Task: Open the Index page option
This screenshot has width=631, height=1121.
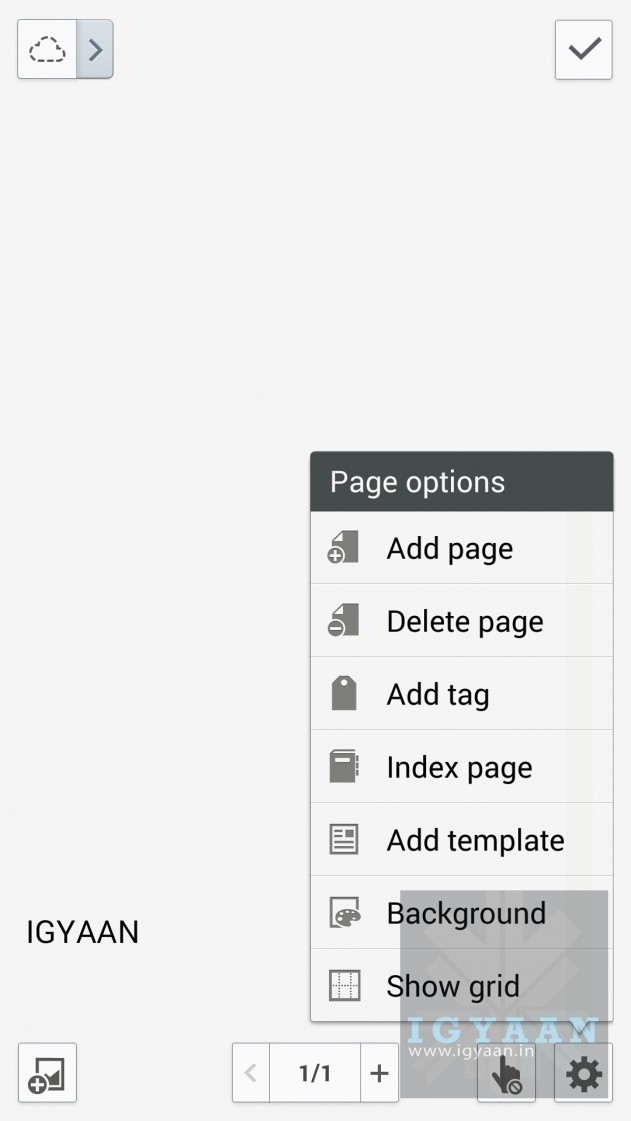Action: 459,767
